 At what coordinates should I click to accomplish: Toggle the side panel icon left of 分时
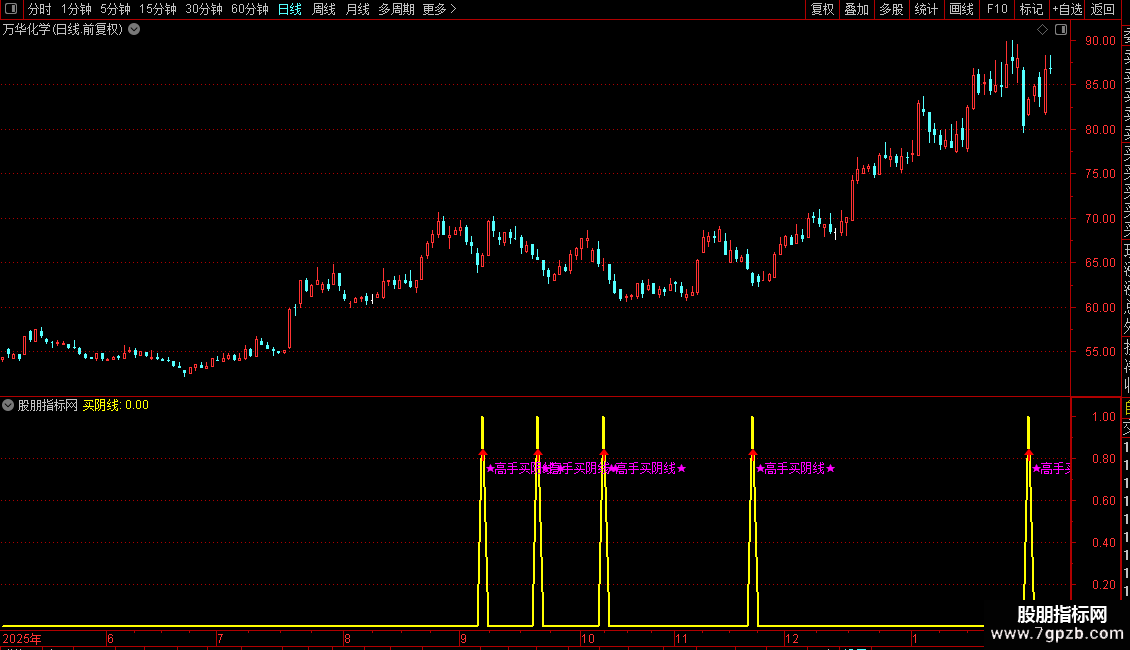point(11,9)
